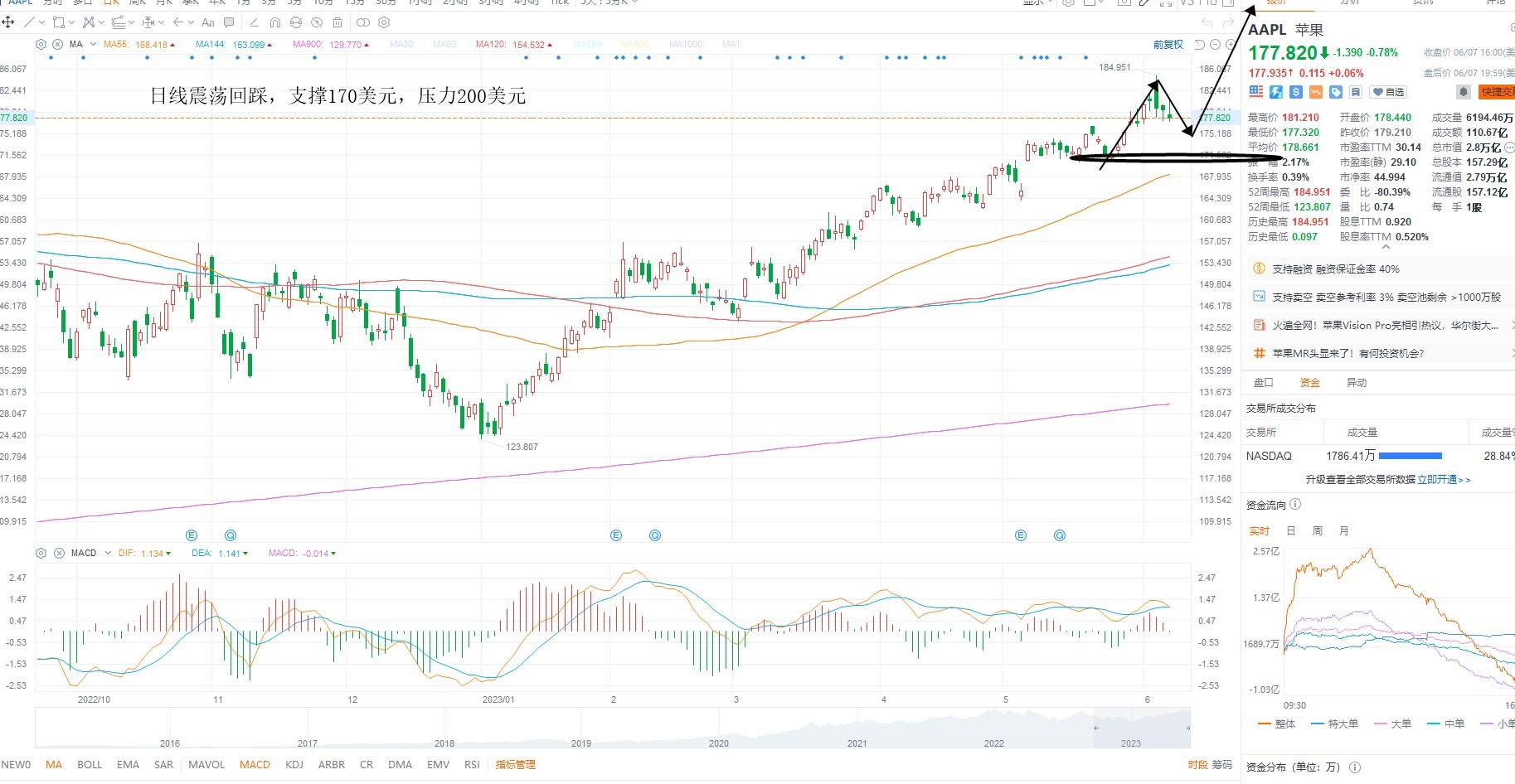
Task: Select the Aa text annotation tool
Action: coord(207,22)
